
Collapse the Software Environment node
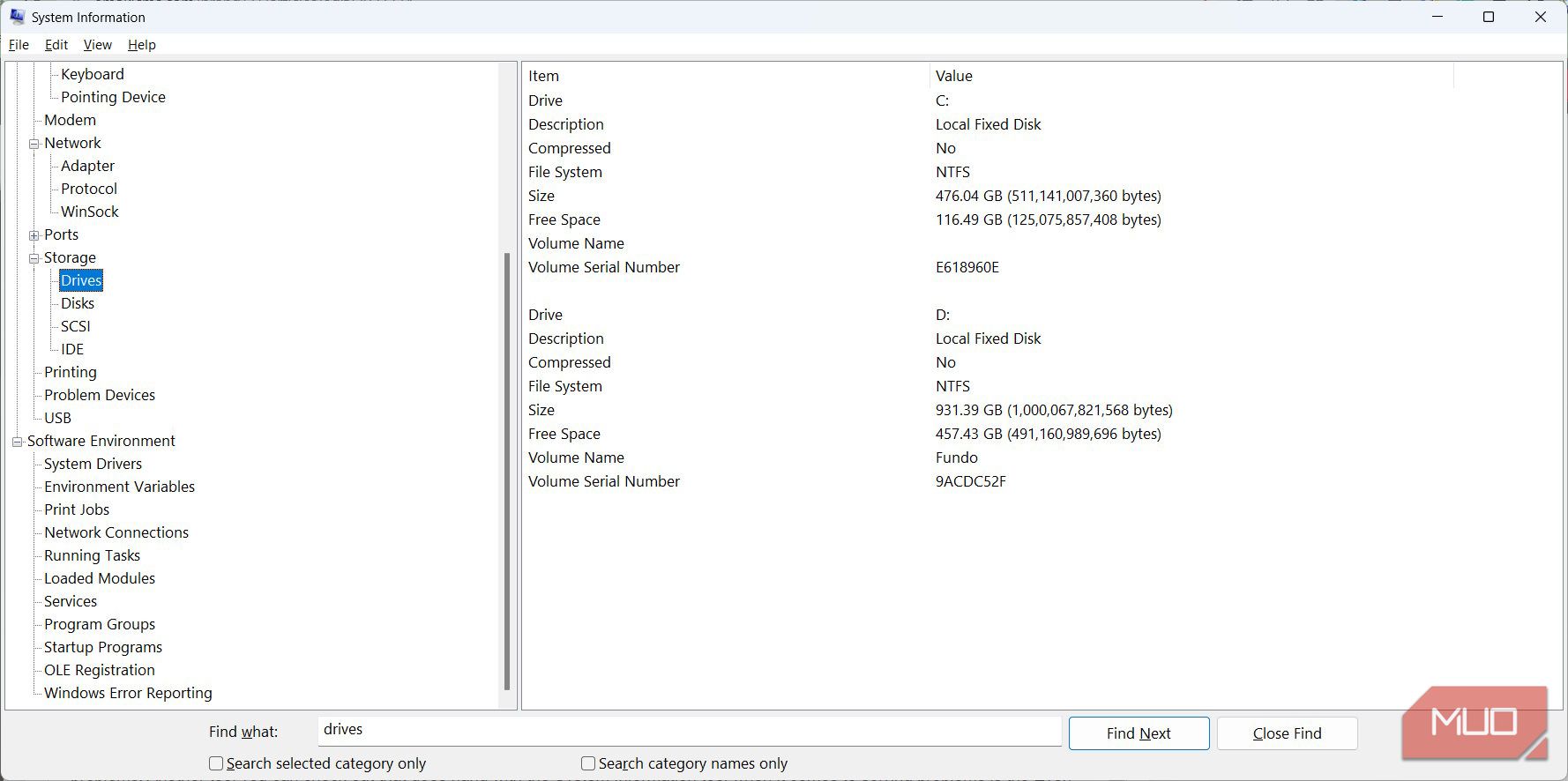point(17,442)
